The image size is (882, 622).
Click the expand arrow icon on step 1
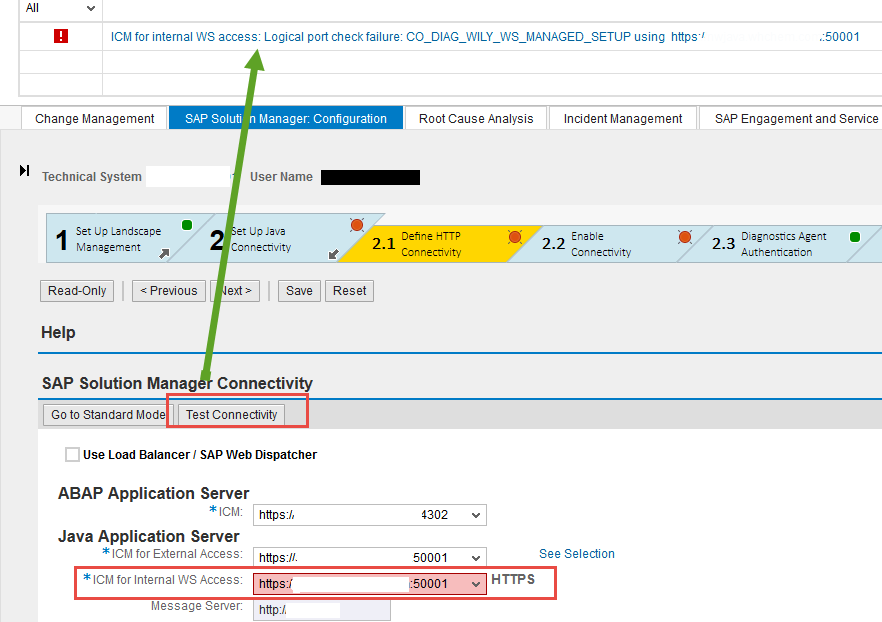[164, 254]
